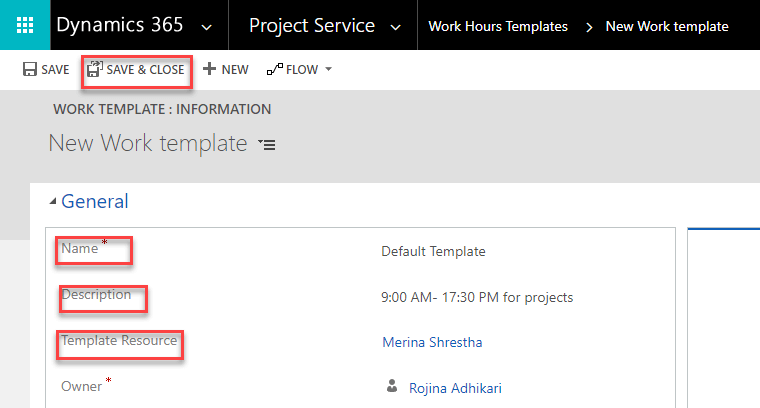Click the Save floppy disk icon
760x408 pixels.
[x=30, y=69]
